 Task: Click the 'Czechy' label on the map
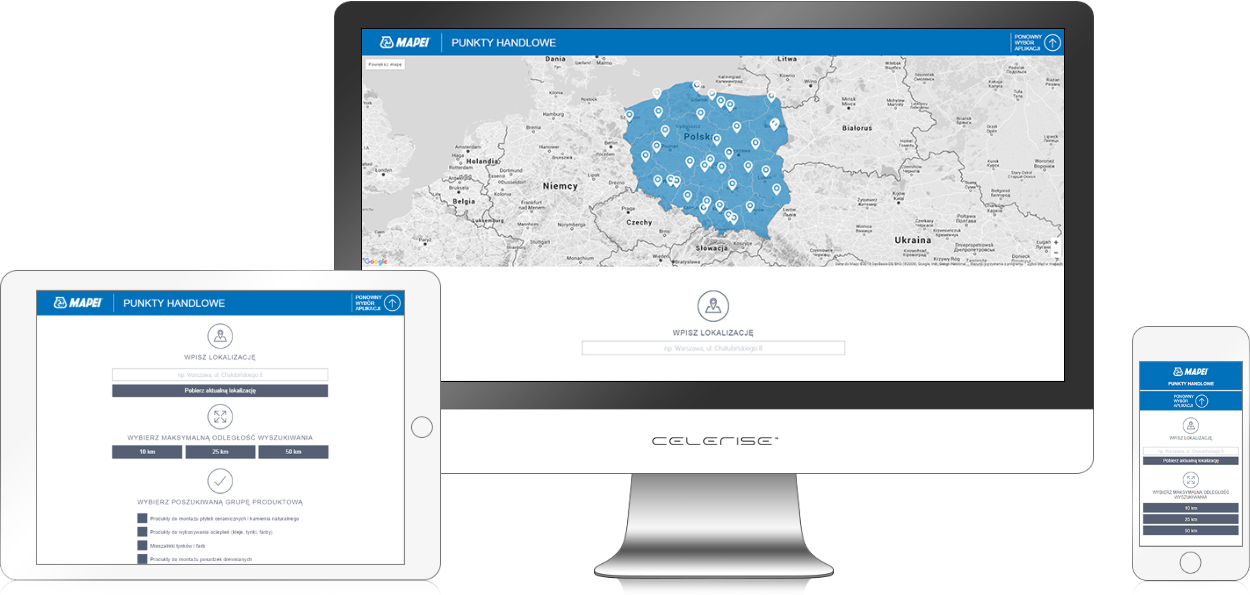(x=639, y=222)
